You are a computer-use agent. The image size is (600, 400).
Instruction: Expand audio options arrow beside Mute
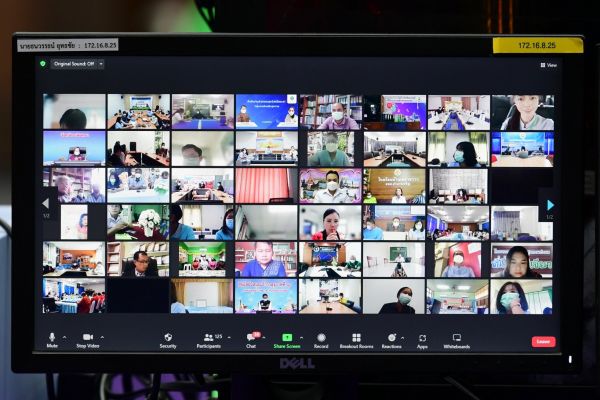pos(65,337)
